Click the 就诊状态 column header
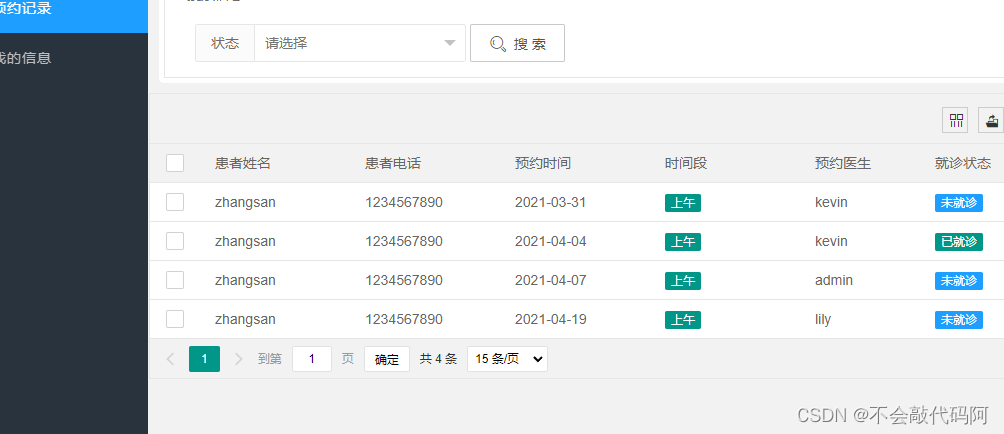 [963, 163]
